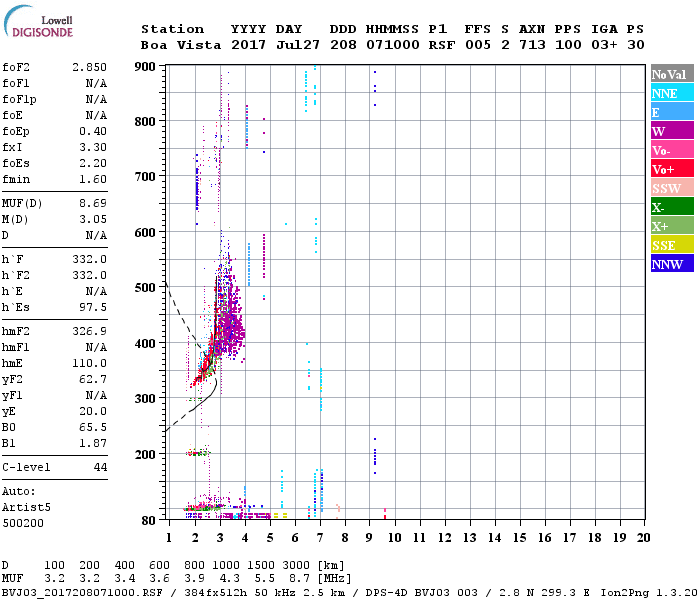Screen dimensions: 700x600
Task: Click the hmE value 110.0
Action: coord(89,363)
